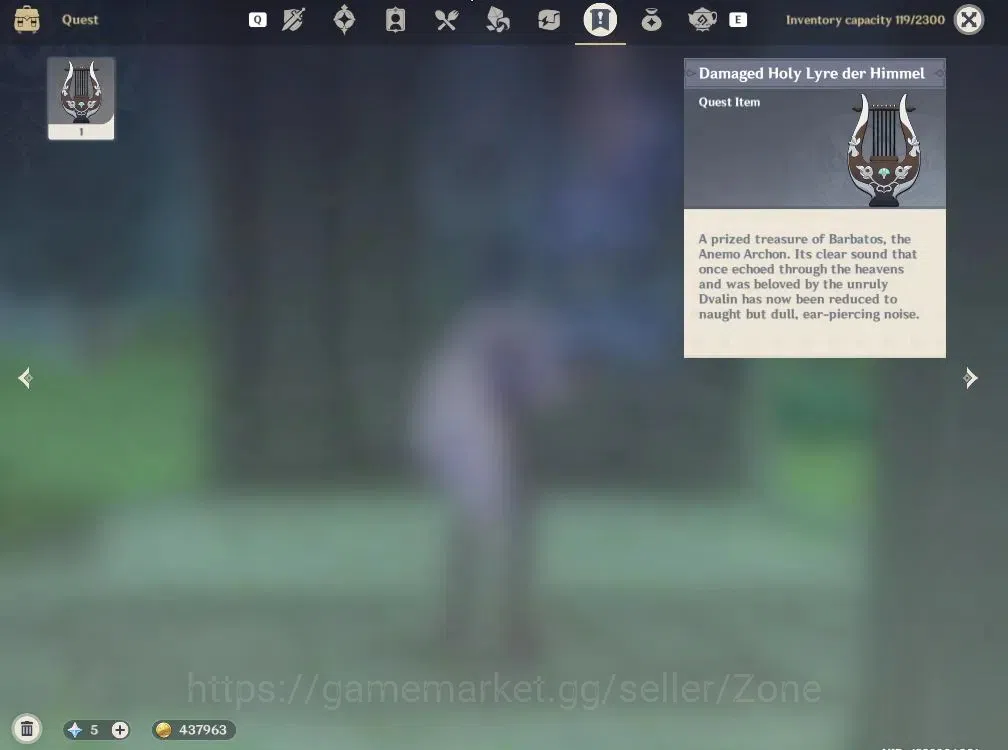Select the highlighted Quest tab icon
The width and height of the screenshot is (1008, 750).
[x=600, y=19]
